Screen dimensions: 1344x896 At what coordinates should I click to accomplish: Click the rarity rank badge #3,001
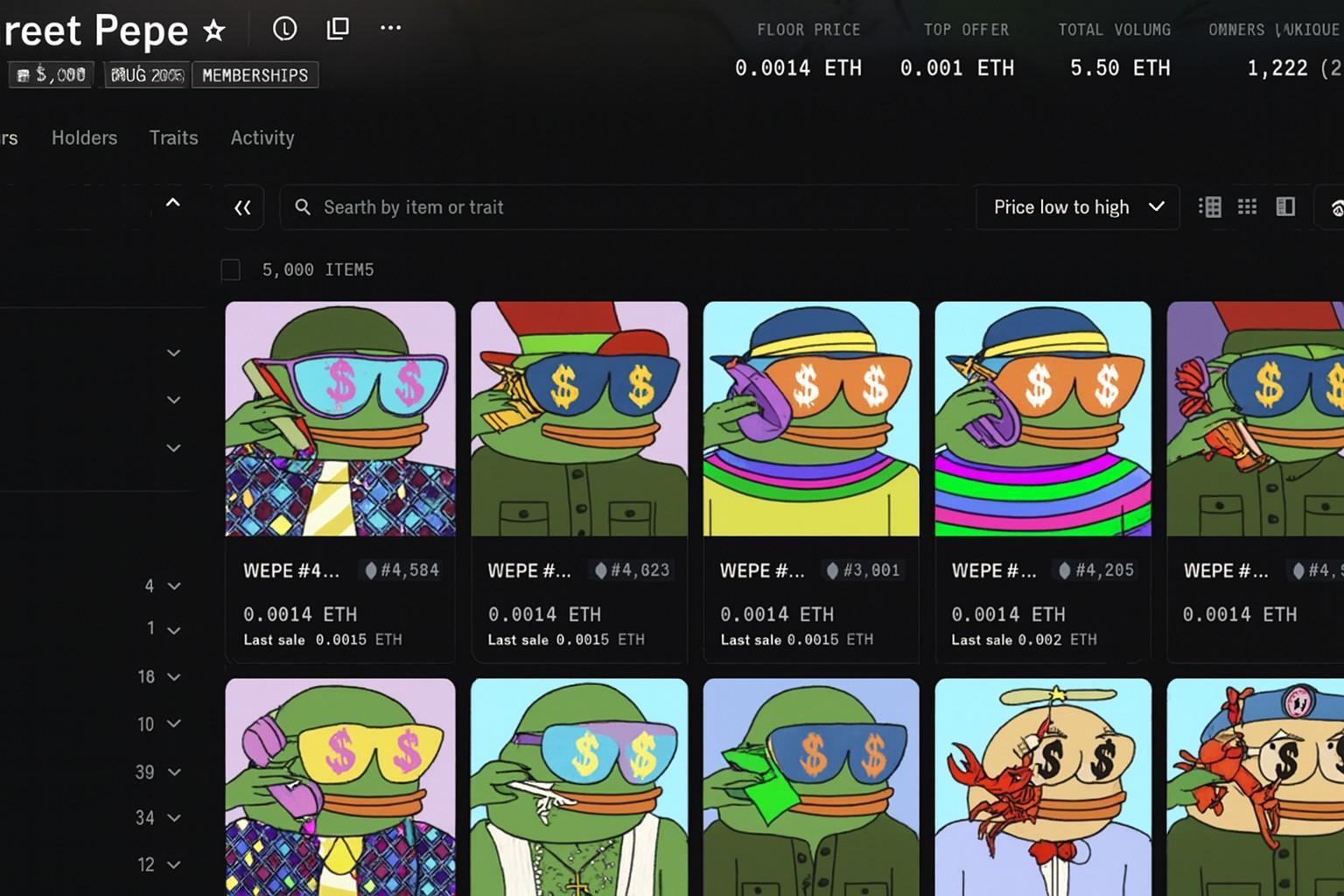(864, 570)
